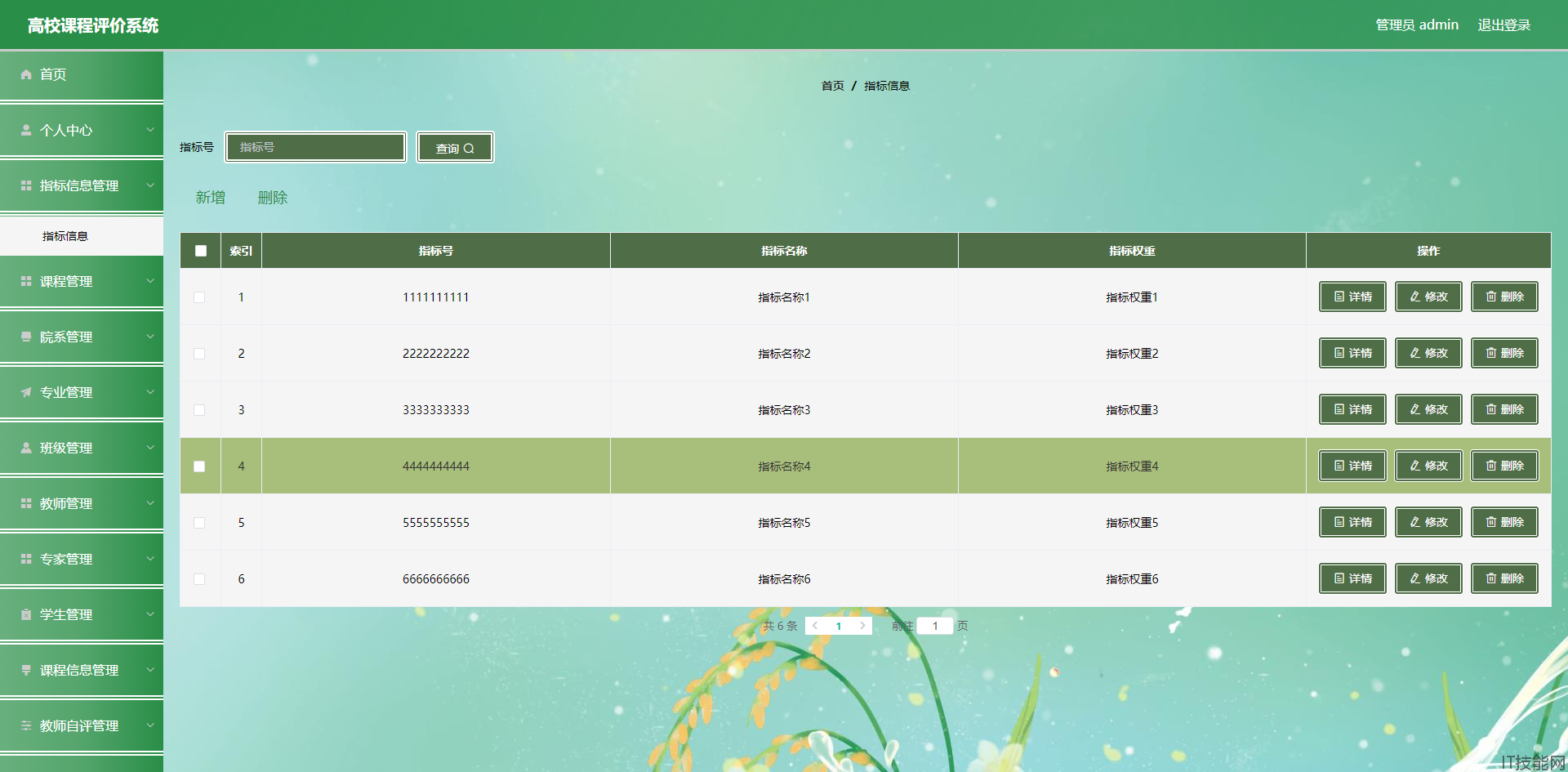Screen dimensions: 1568x772
Task: Click the next page arrow in pagination
Action: coord(862,626)
